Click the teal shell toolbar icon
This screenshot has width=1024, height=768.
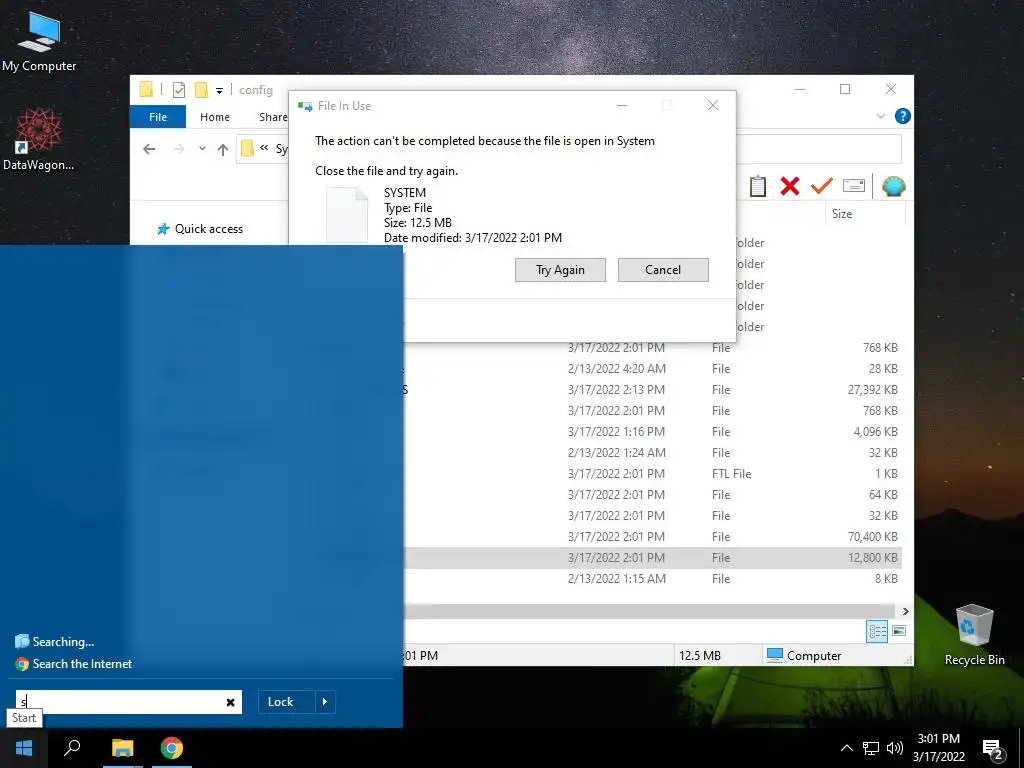click(x=893, y=186)
